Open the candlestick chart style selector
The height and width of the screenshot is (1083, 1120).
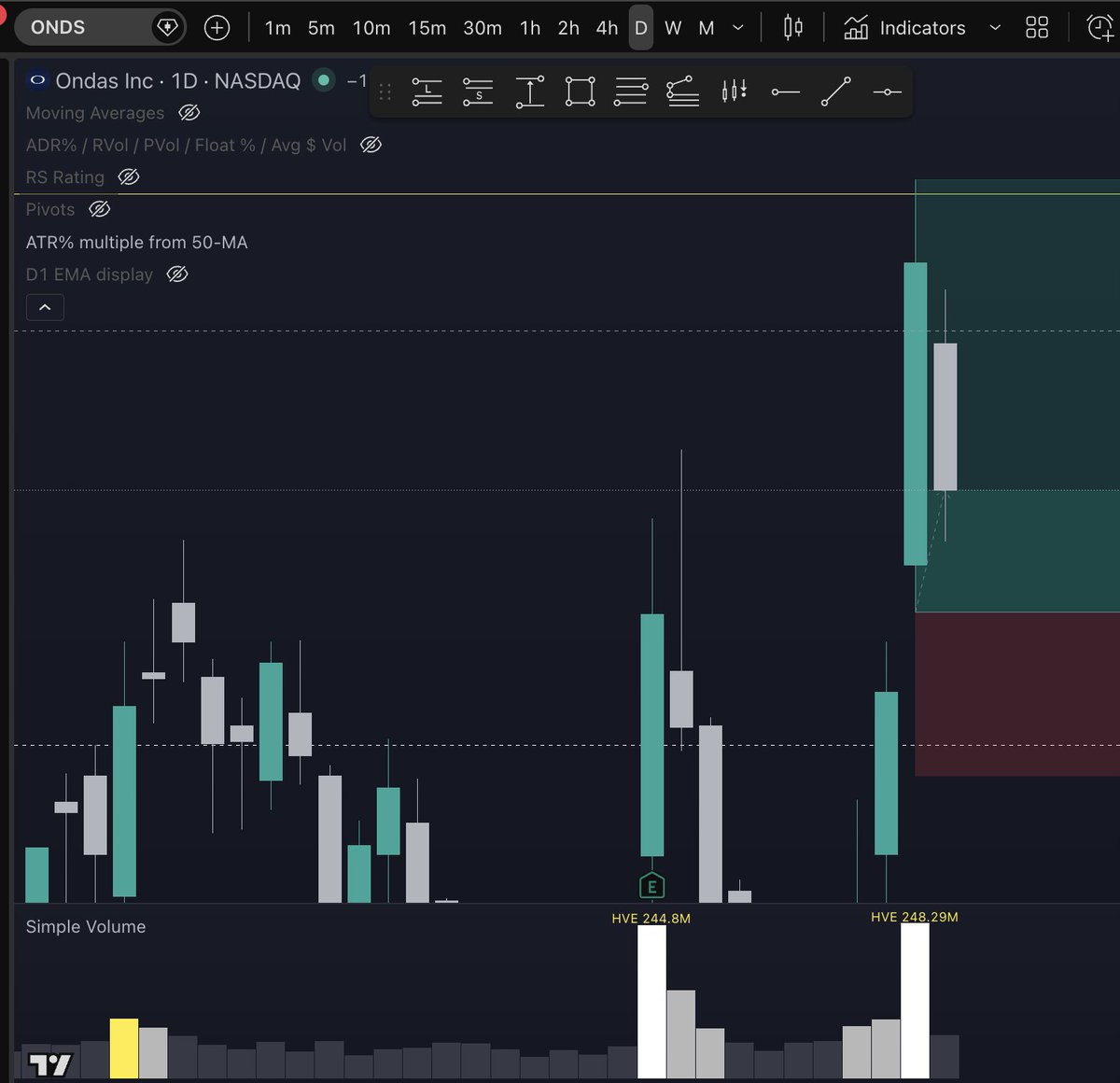792,27
